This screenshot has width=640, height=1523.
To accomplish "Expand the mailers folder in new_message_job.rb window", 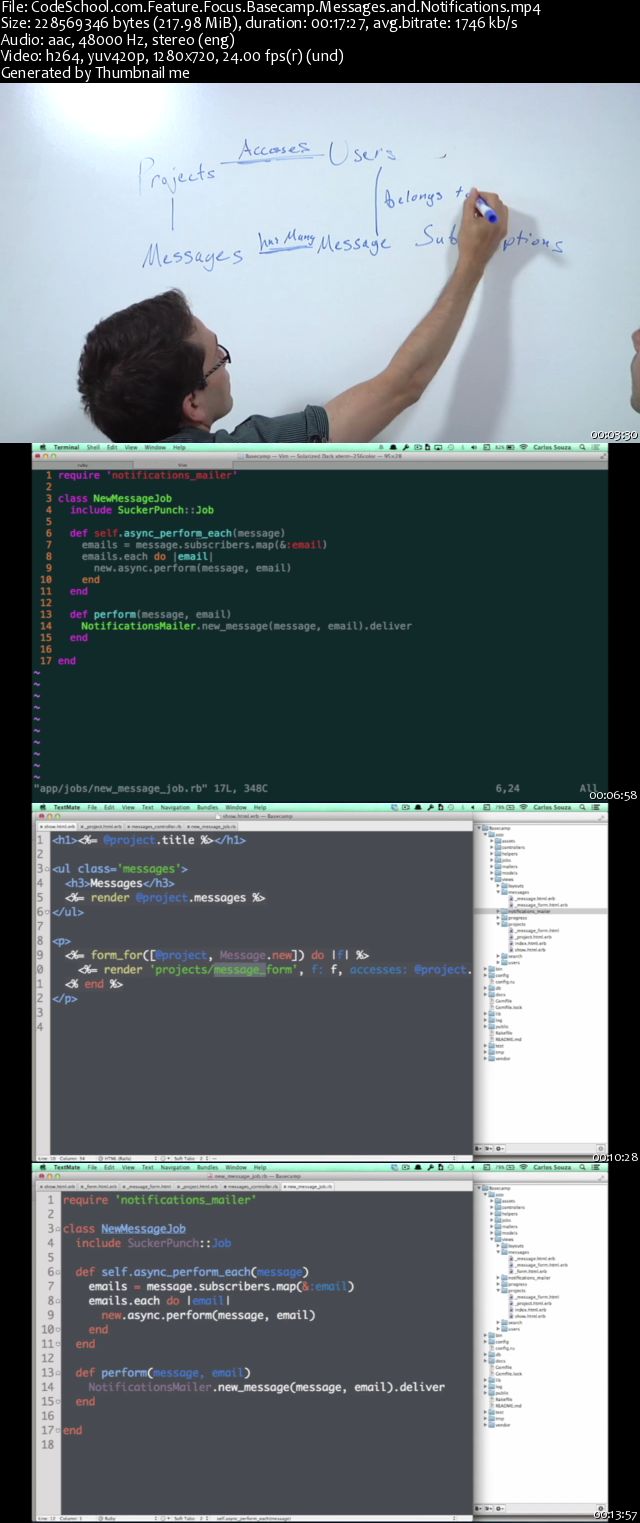I will point(492,1227).
